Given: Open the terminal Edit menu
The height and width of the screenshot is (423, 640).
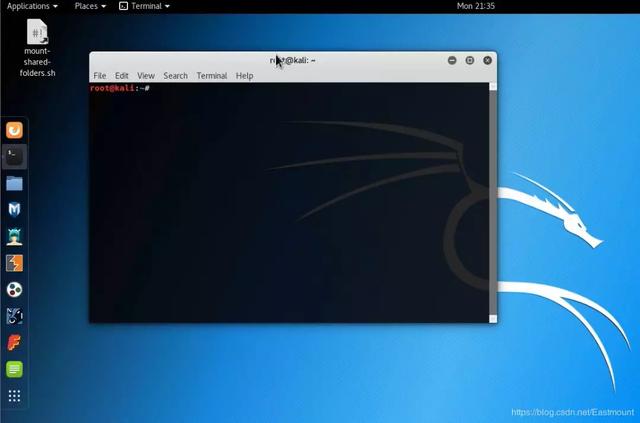Looking at the screenshot, I should pos(122,76).
